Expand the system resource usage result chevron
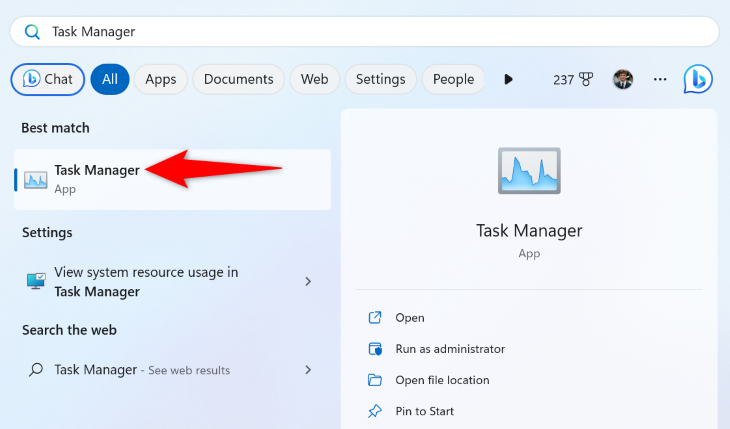Viewport: 730px width, 429px height. click(308, 282)
